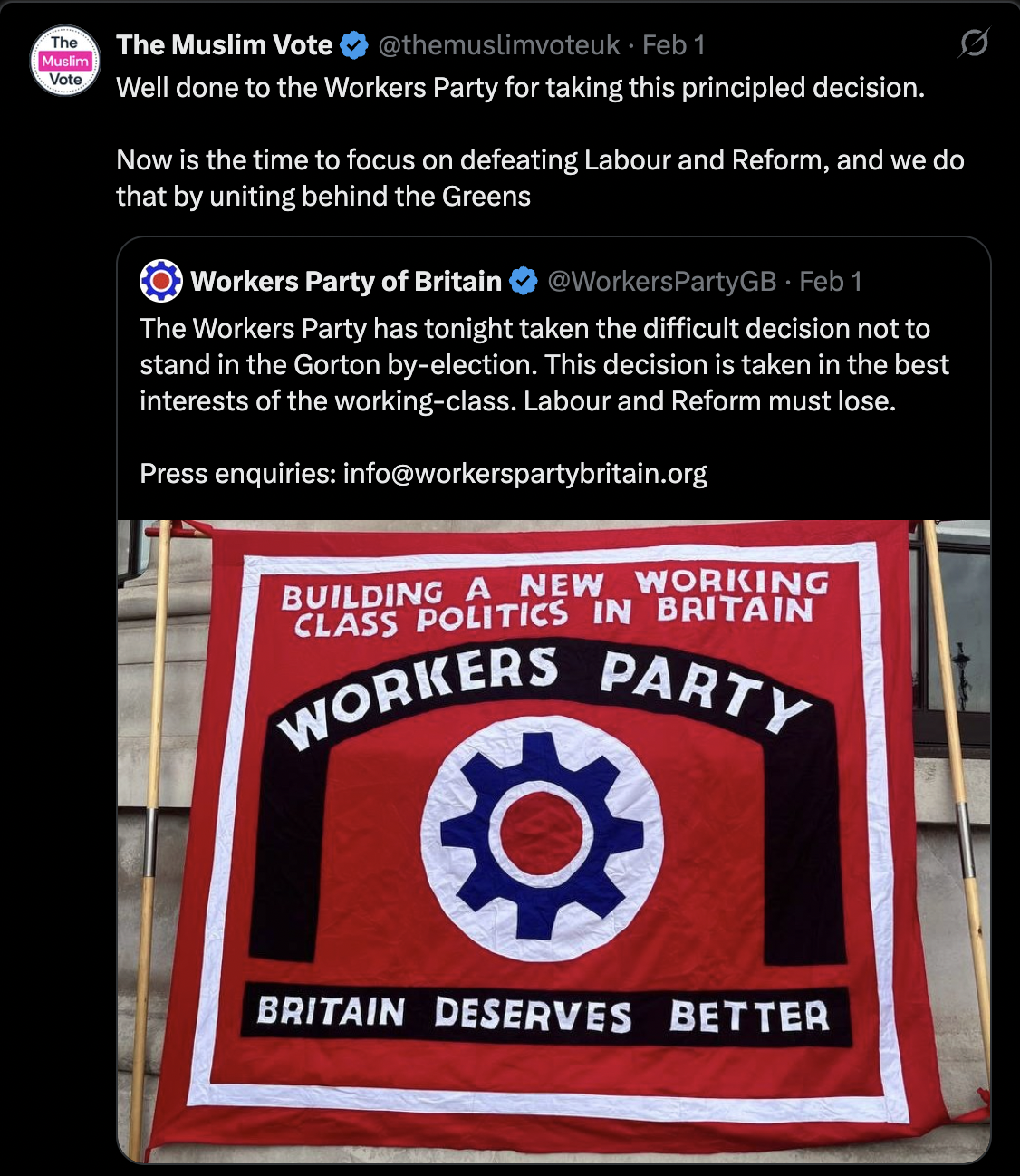The height and width of the screenshot is (1176, 1020).
Task: Click Workers Party verified checkmark badge
Action: pos(523,282)
